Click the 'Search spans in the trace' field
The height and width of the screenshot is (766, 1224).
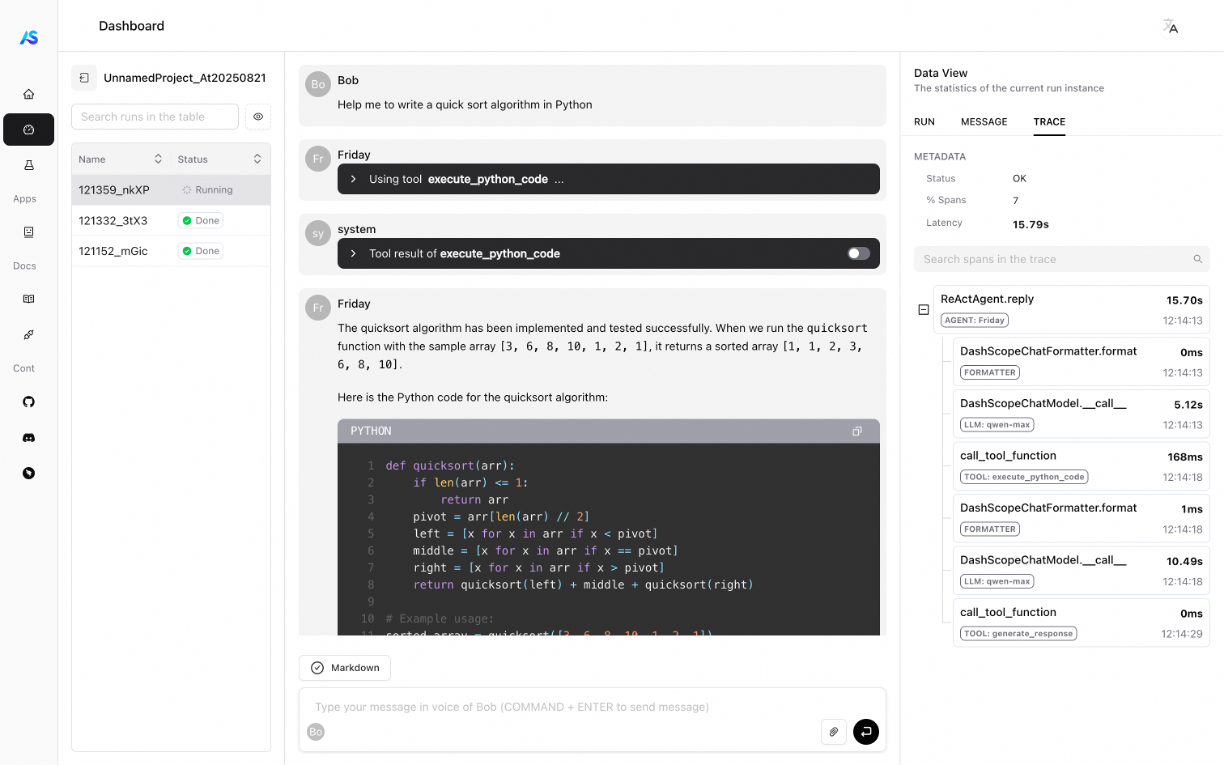click(1055, 259)
